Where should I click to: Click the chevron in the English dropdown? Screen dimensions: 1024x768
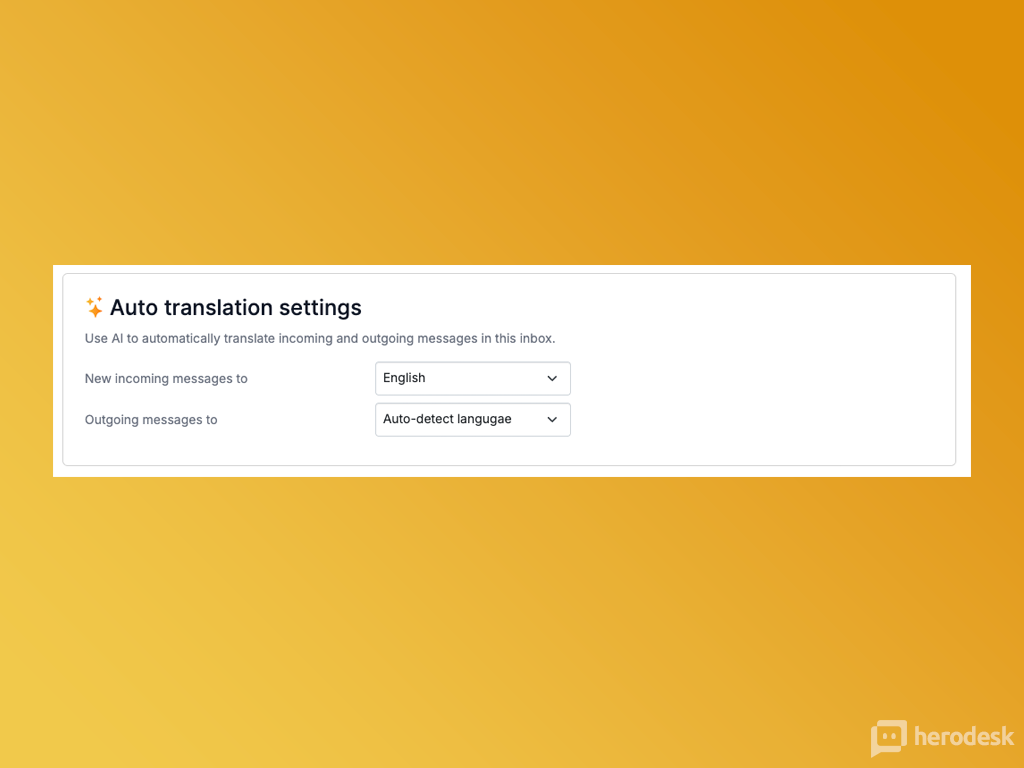pos(552,379)
